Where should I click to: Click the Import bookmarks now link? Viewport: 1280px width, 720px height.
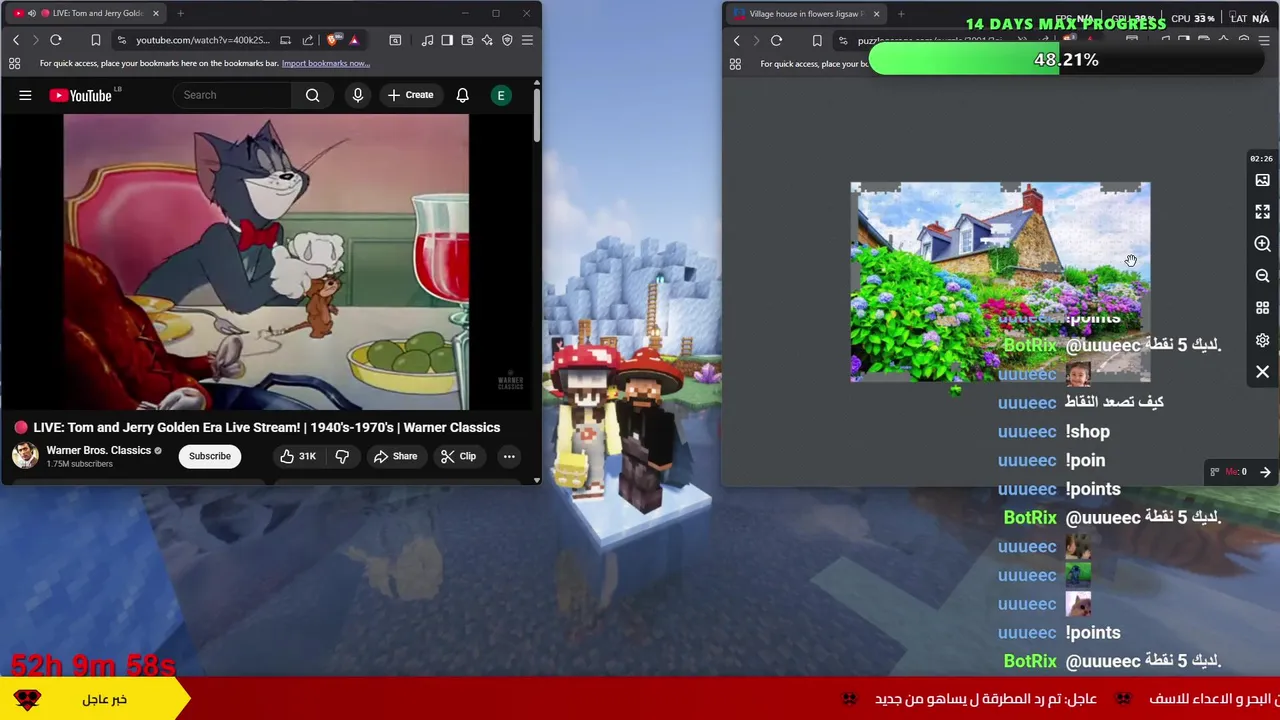coord(325,63)
